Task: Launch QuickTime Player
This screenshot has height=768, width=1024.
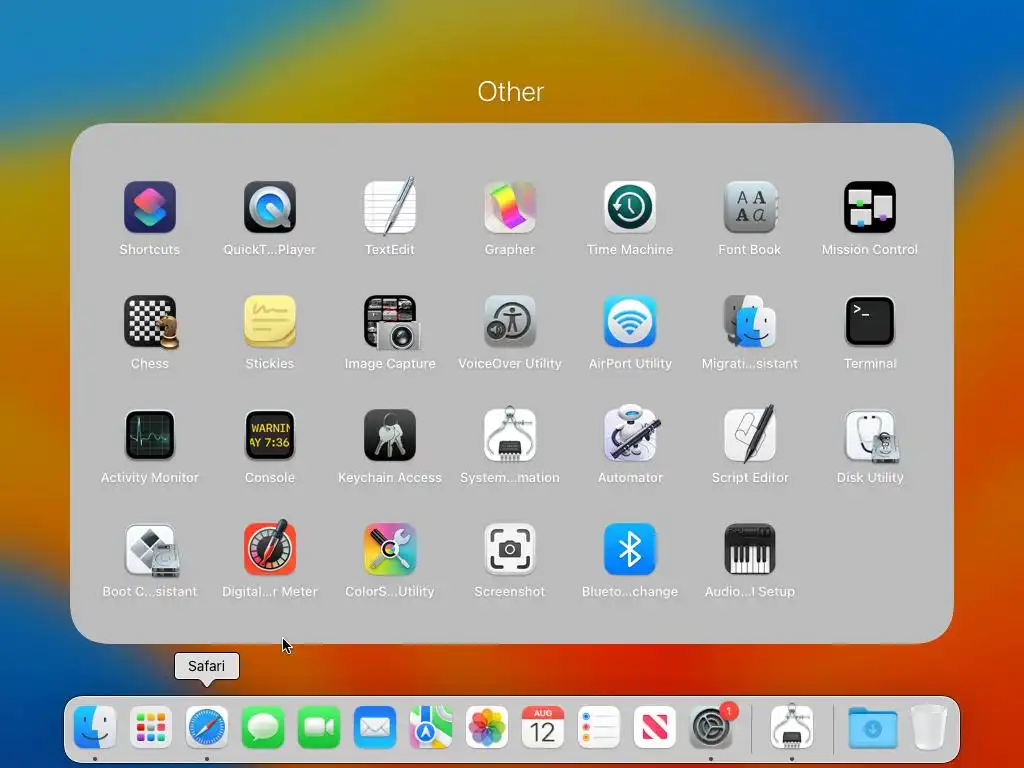Action: coord(270,208)
